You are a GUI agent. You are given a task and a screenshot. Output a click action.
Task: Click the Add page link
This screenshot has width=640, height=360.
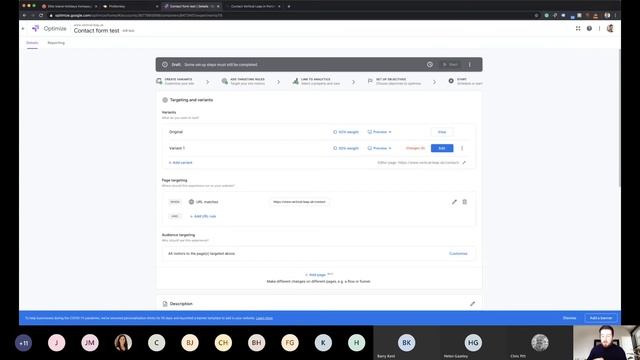pyautogui.click(x=316, y=275)
